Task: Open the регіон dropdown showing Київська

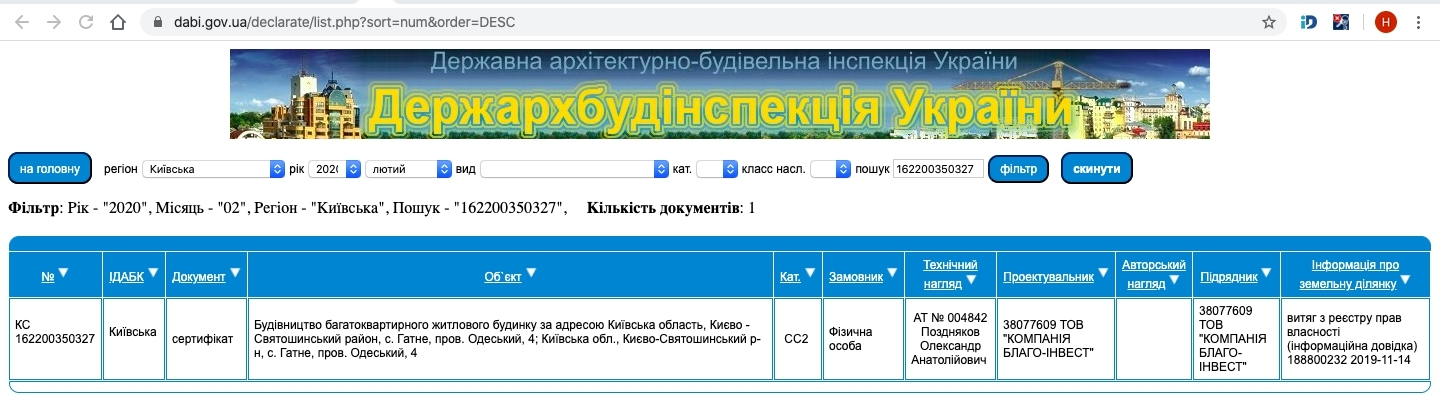Action: 214,169
